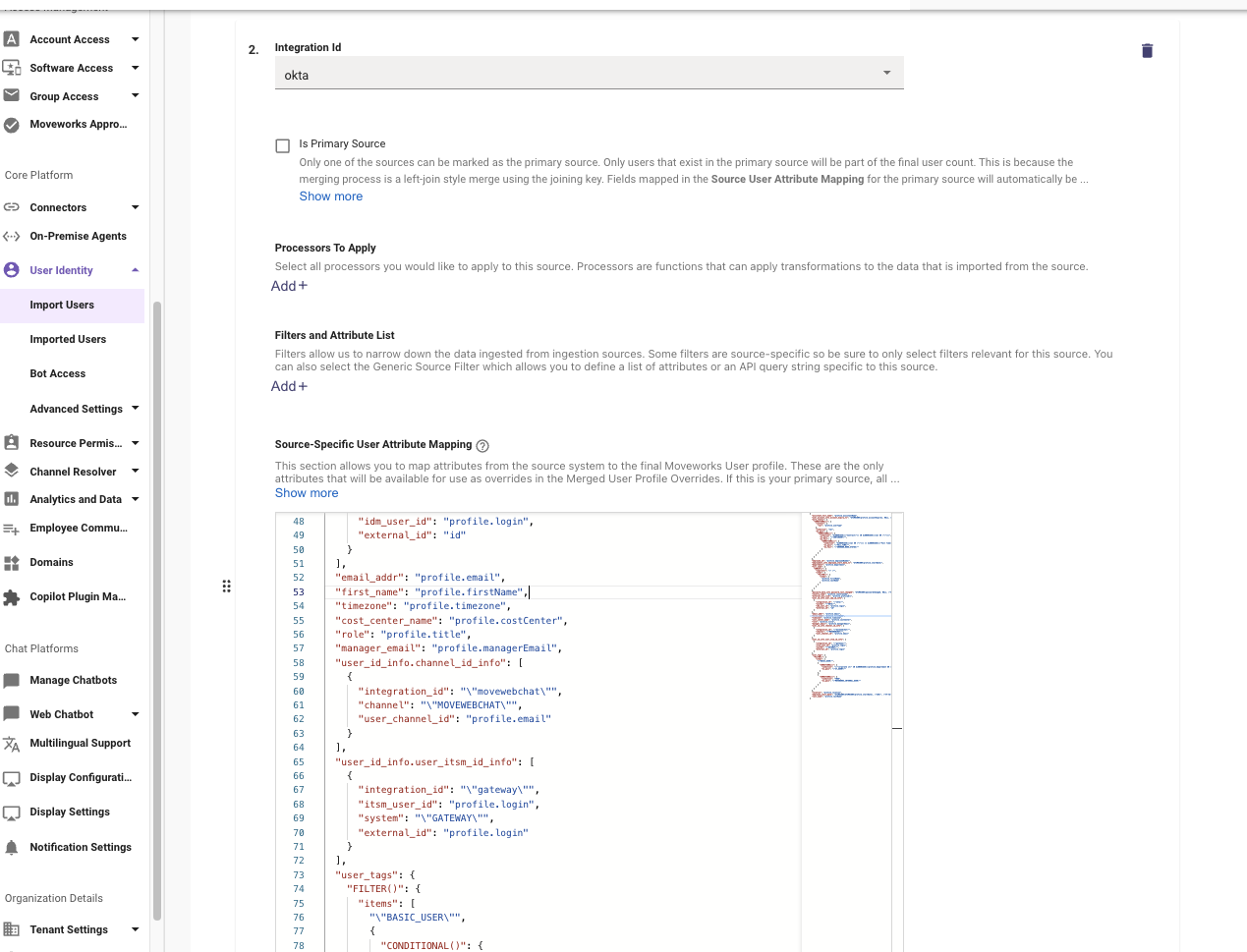
Task: Add a processor under Processors To Apply
Action: (289, 286)
